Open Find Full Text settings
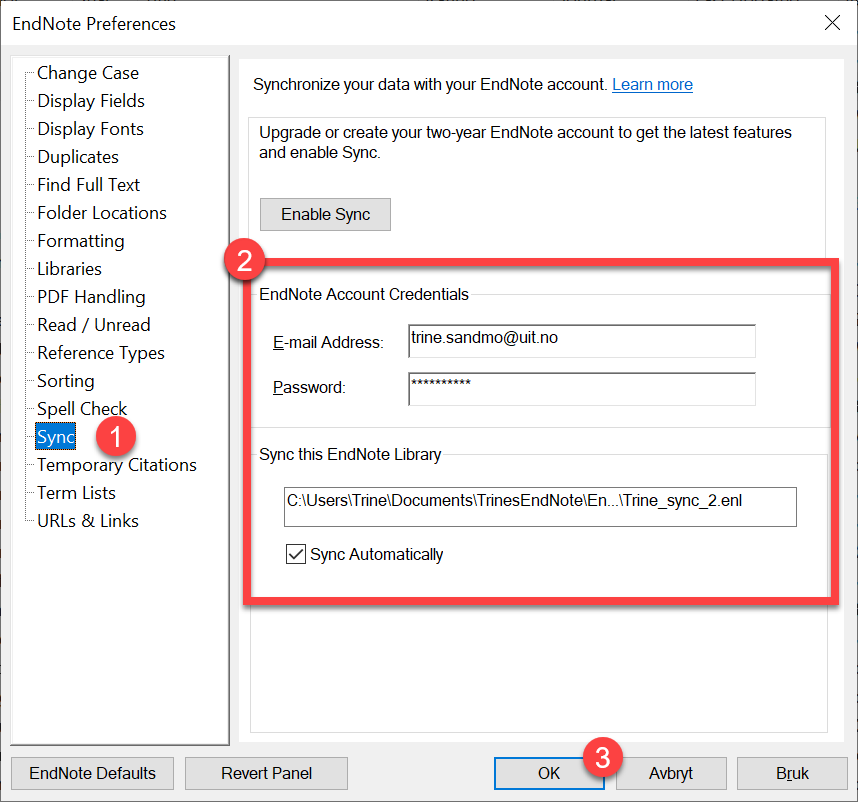The height and width of the screenshot is (802, 858). [x=88, y=185]
